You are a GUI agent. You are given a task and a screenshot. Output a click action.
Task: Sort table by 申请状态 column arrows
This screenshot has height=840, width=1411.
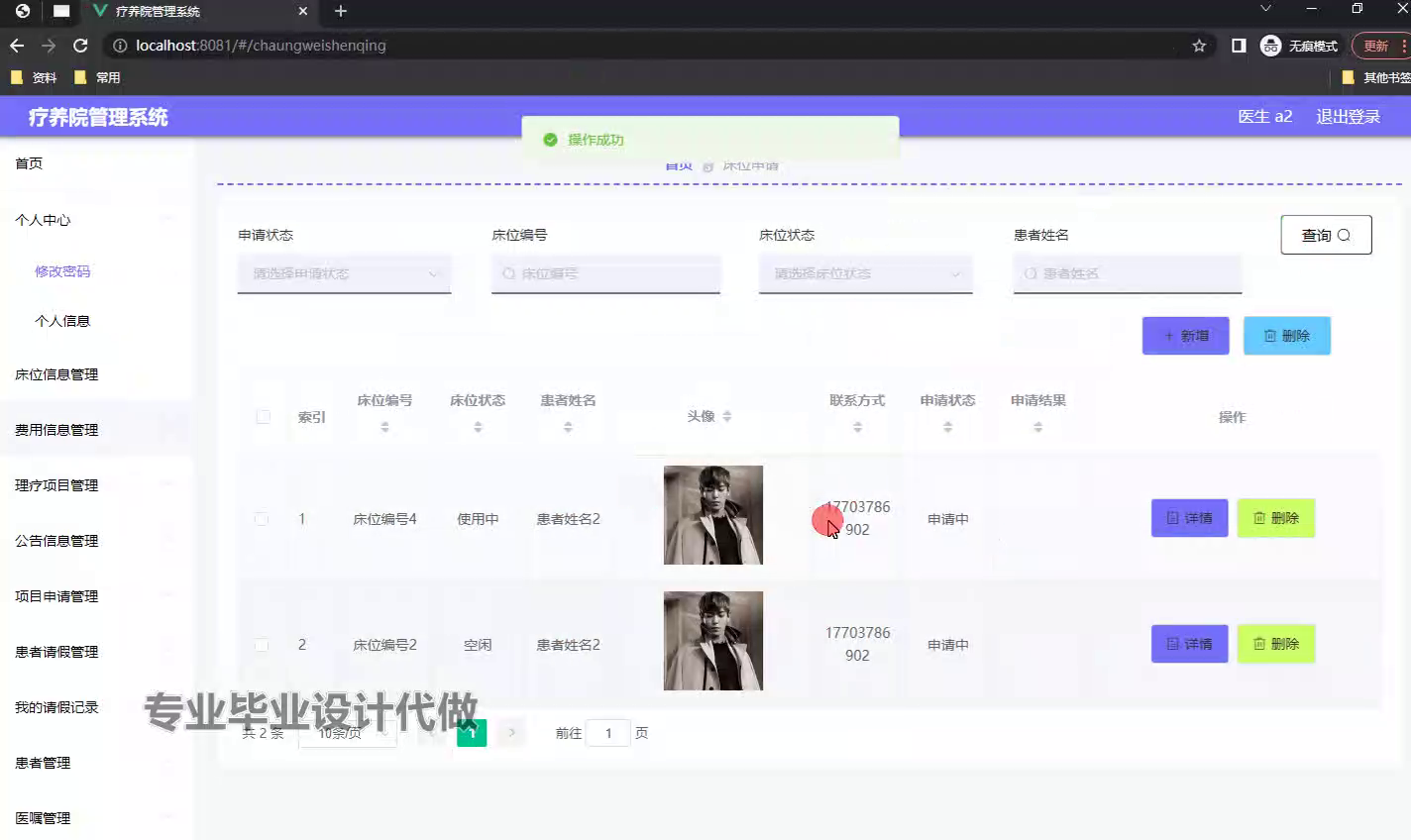pyautogui.click(x=947, y=427)
